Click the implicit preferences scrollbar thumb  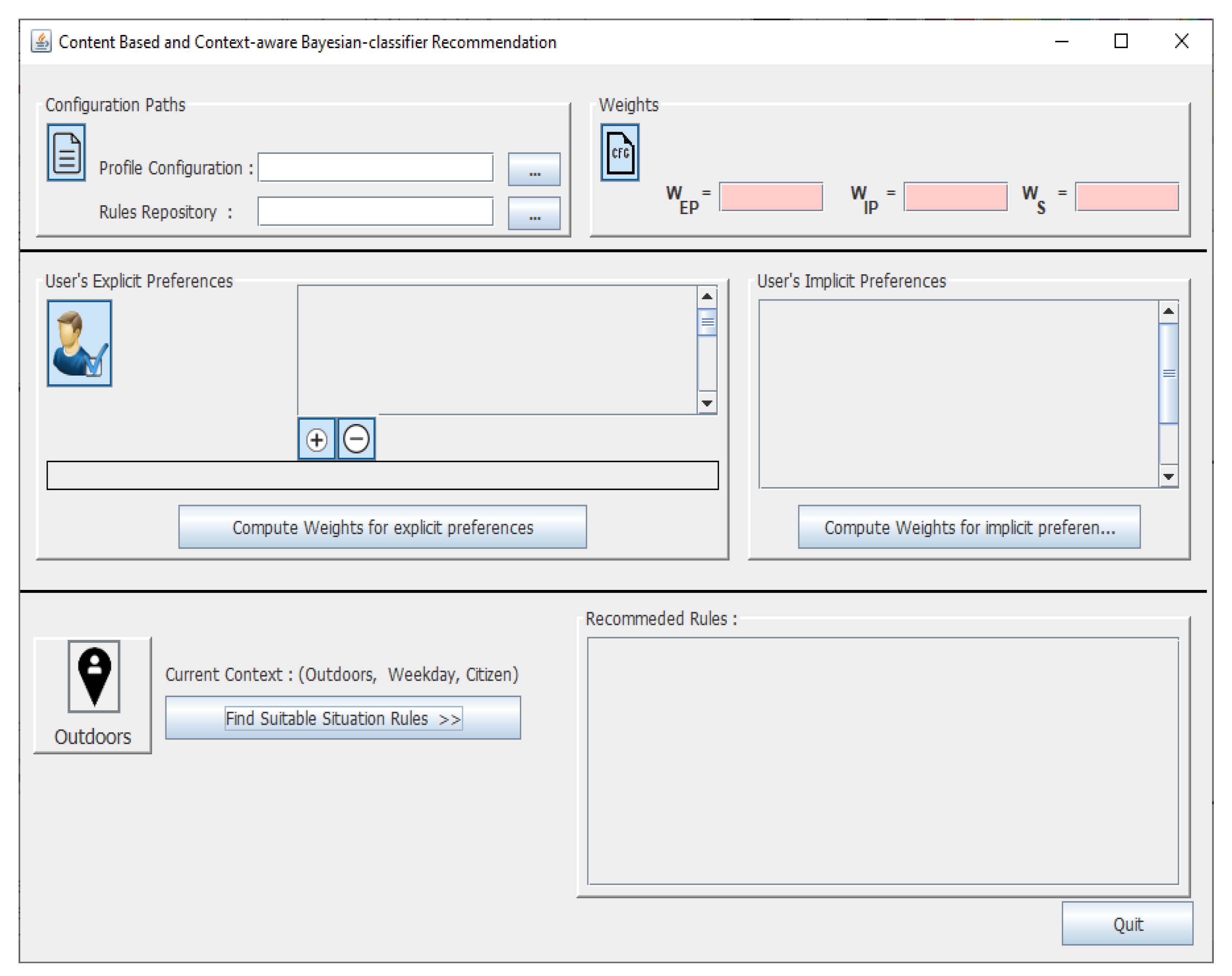[1168, 373]
